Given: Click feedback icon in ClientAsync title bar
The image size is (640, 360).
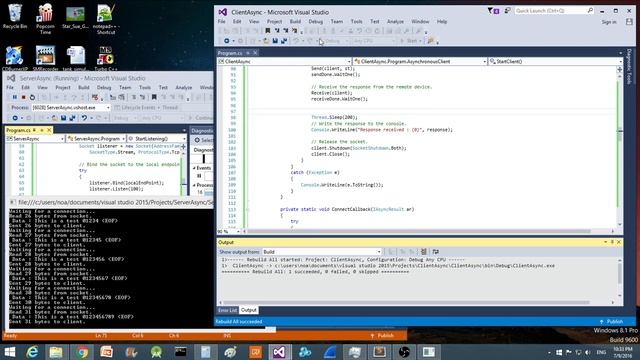Looking at the screenshot, I should tap(507, 11).
